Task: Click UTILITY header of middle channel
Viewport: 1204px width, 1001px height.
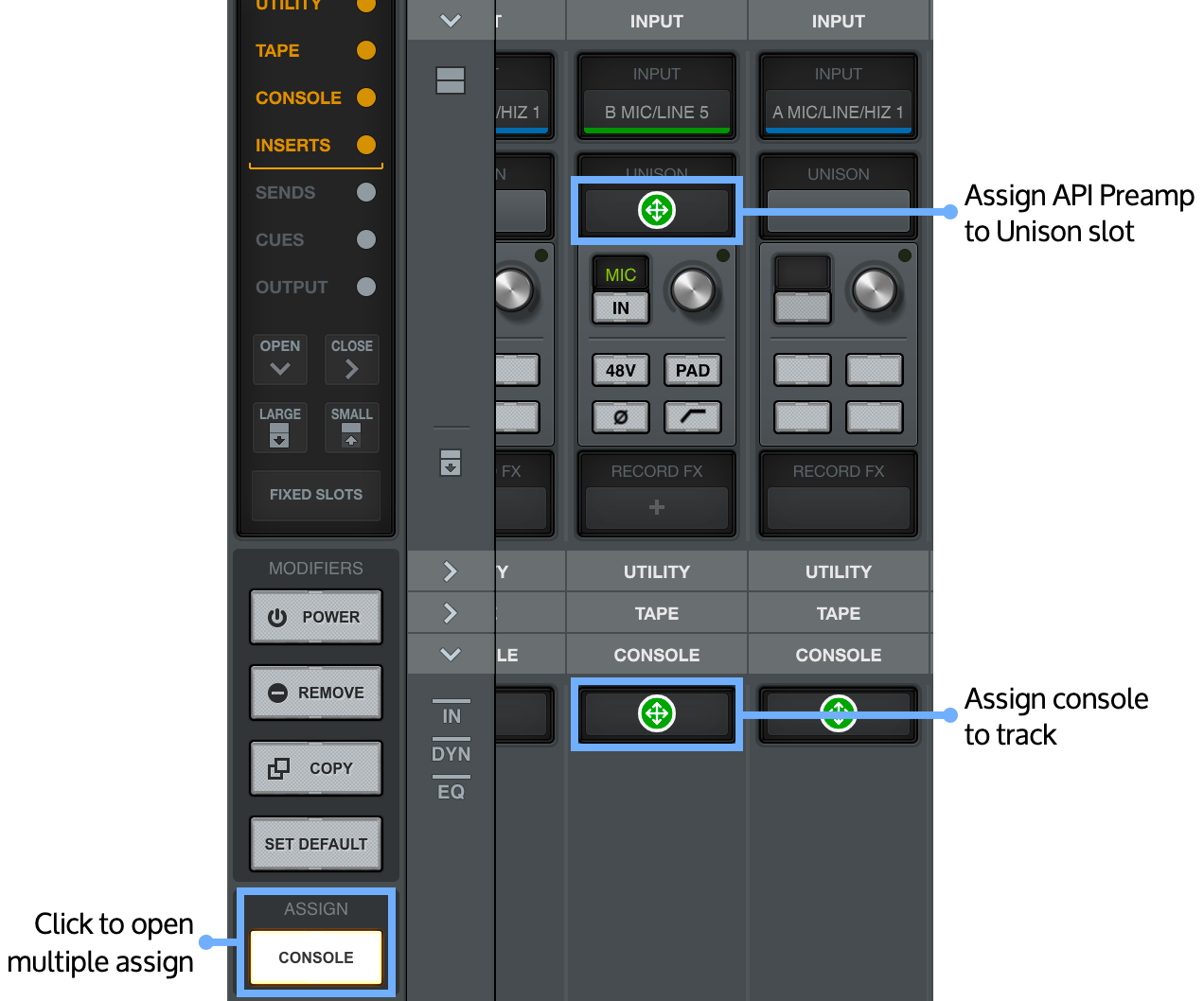Action: point(657,571)
